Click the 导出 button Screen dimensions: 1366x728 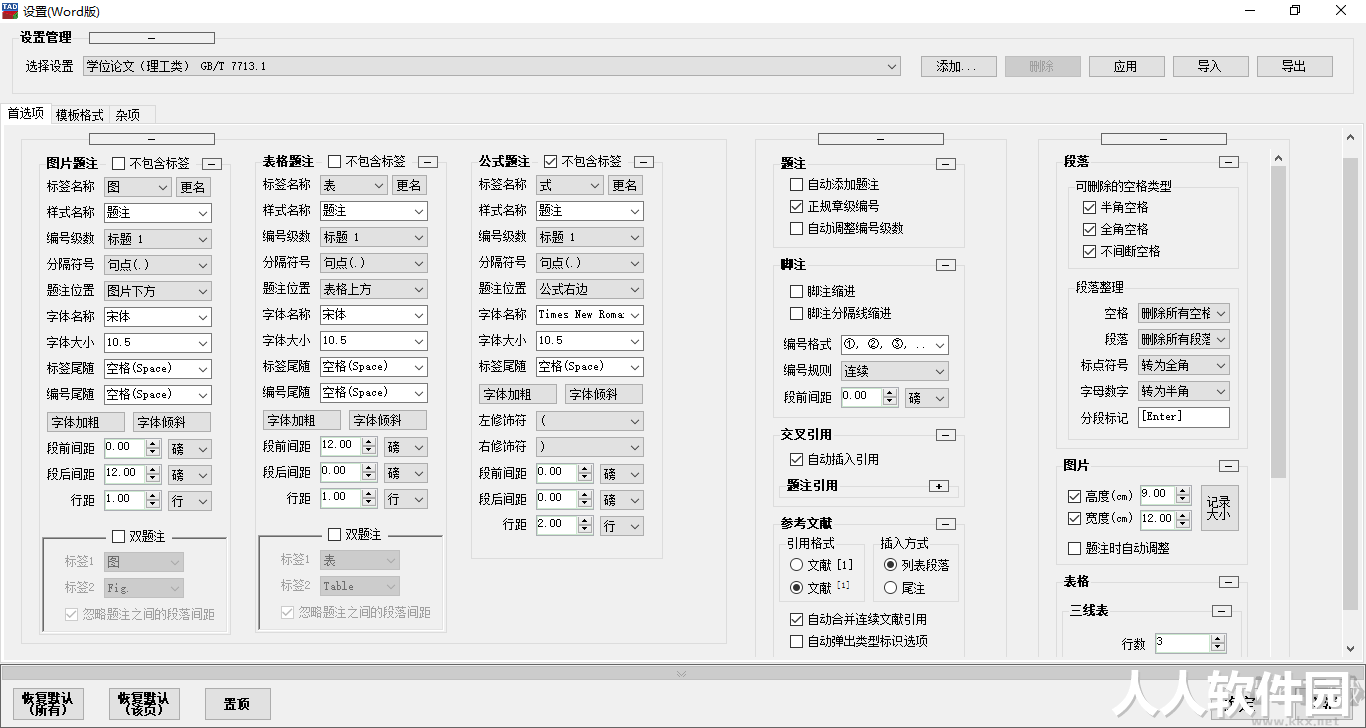[x=1294, y=67]
